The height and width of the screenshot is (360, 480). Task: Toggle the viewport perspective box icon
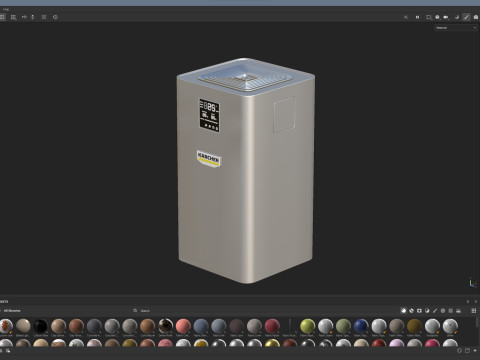(429, 17)
